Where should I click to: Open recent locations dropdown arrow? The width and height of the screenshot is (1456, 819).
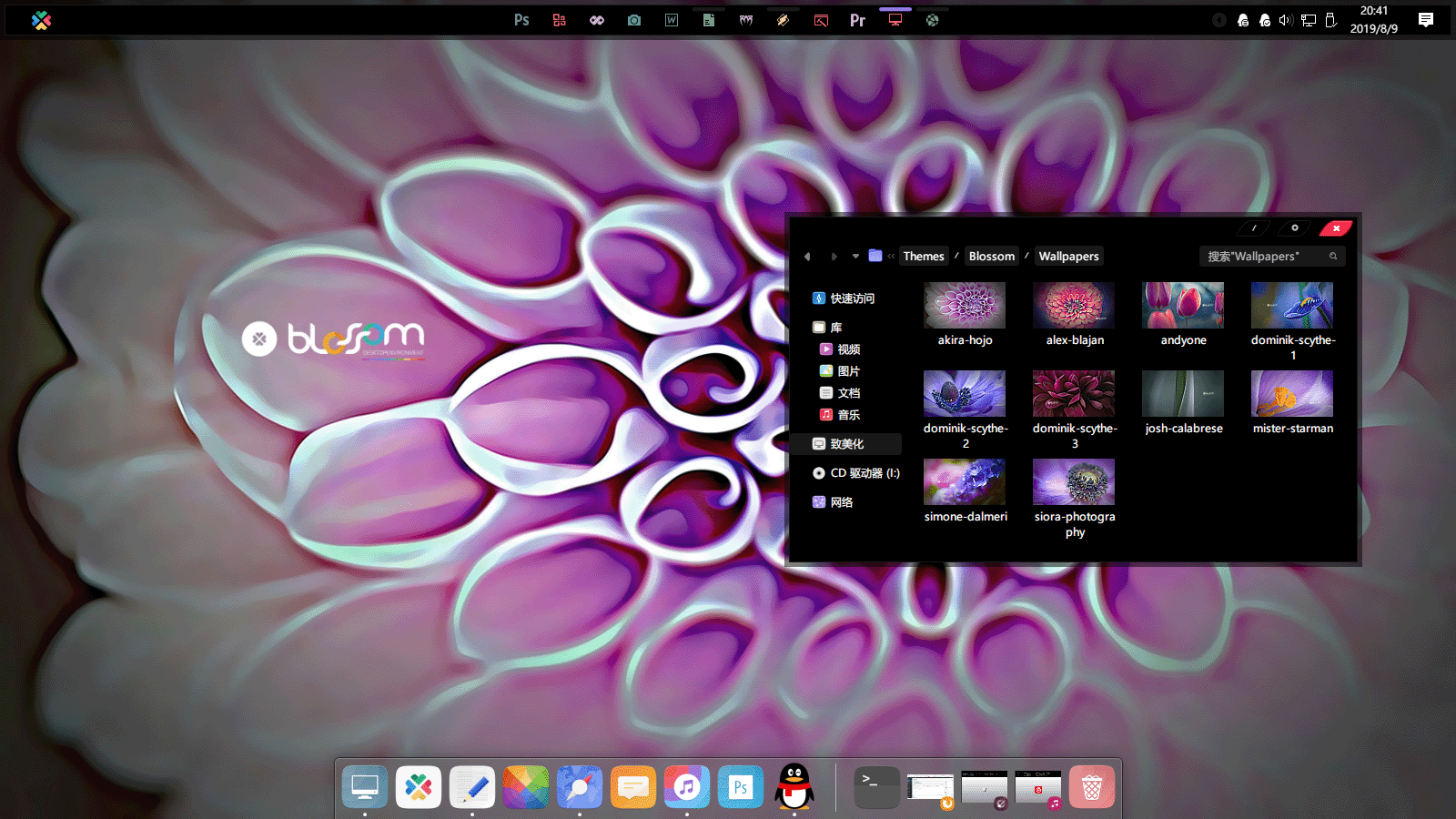[x=855, y=257]
